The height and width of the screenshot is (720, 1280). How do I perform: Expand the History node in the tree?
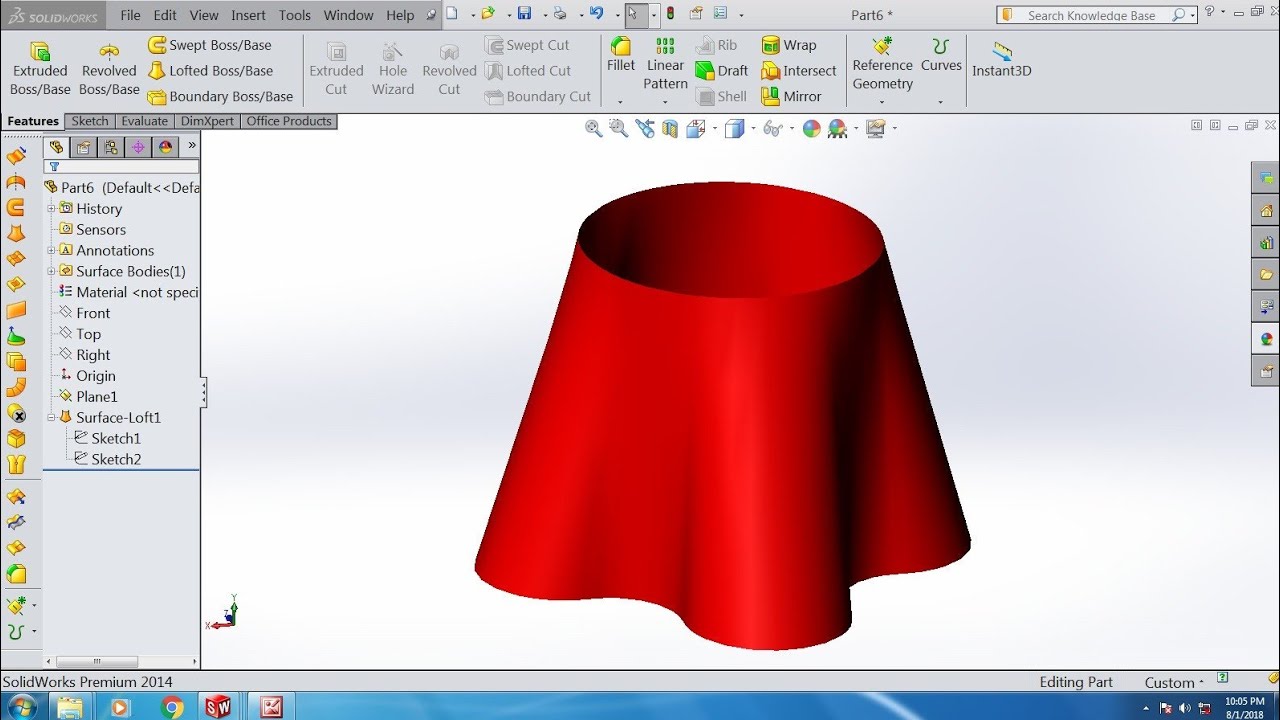pyautogui.click(x=51, y=208)
